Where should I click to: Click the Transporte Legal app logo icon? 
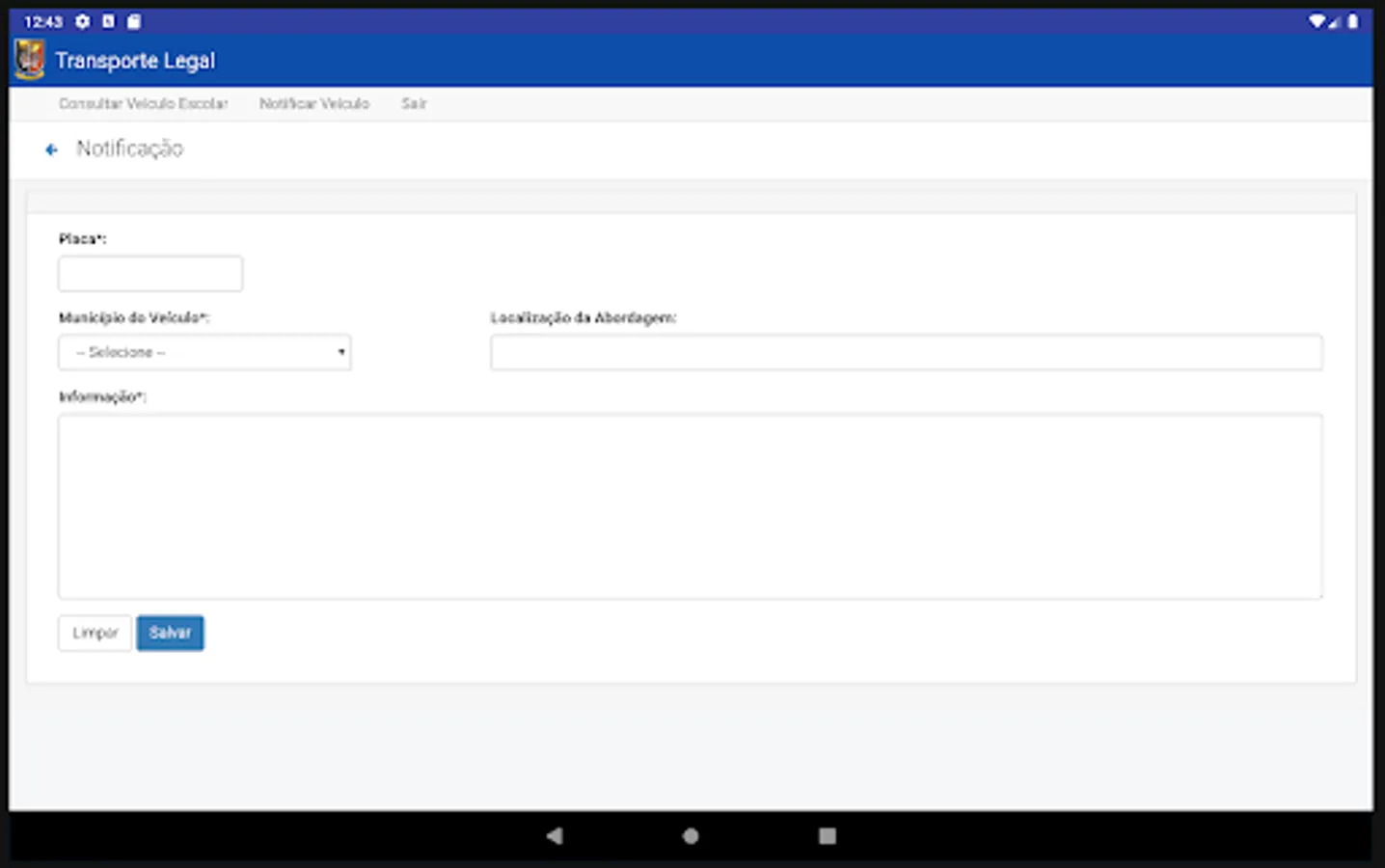click(x=30, y=60)
